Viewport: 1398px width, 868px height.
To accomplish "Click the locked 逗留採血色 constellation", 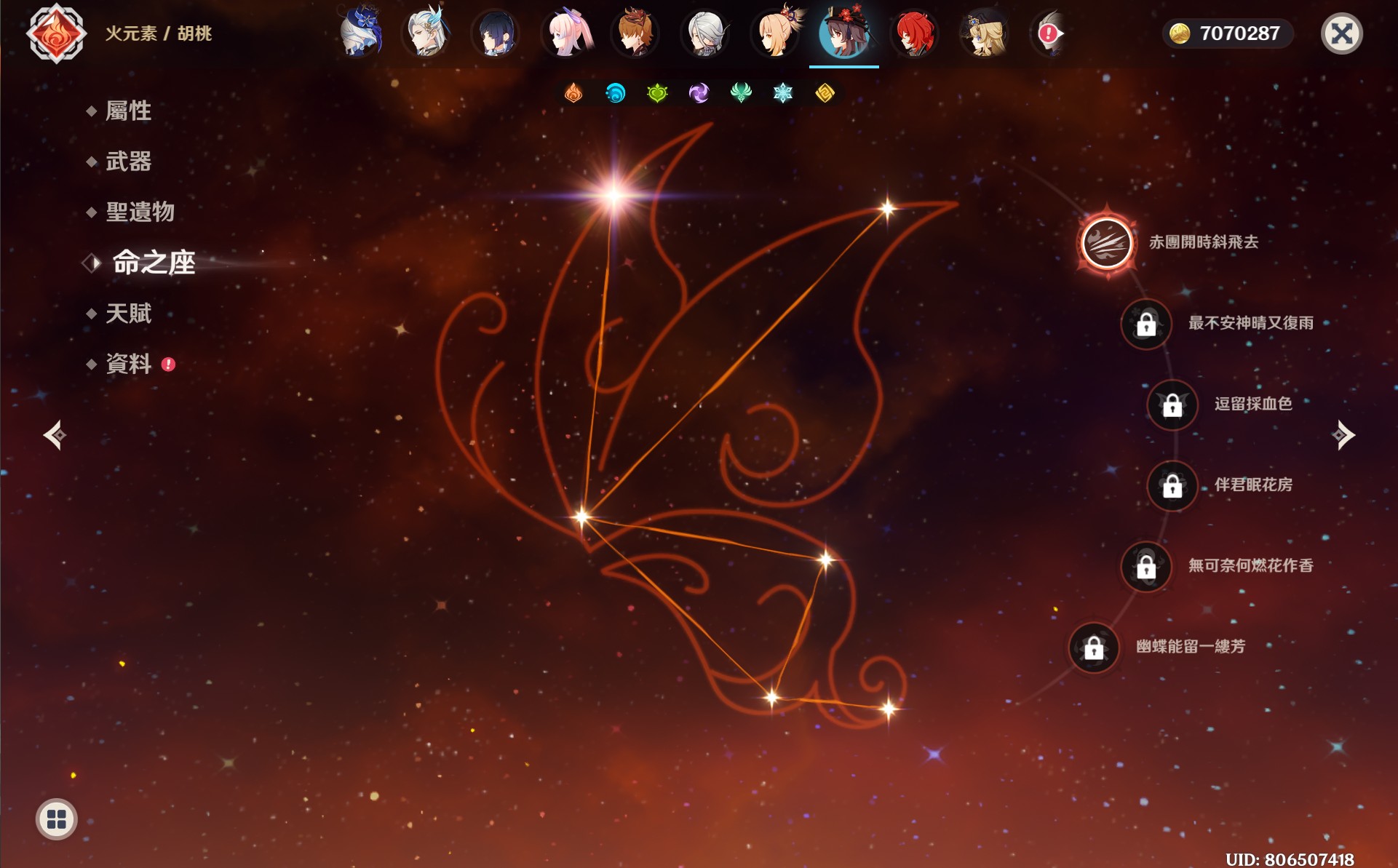I will pos(1172,405).
